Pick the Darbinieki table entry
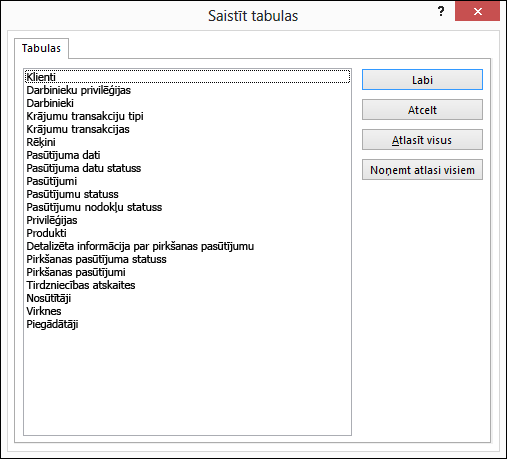The image size is (507, 459). [x=188, y=103]
